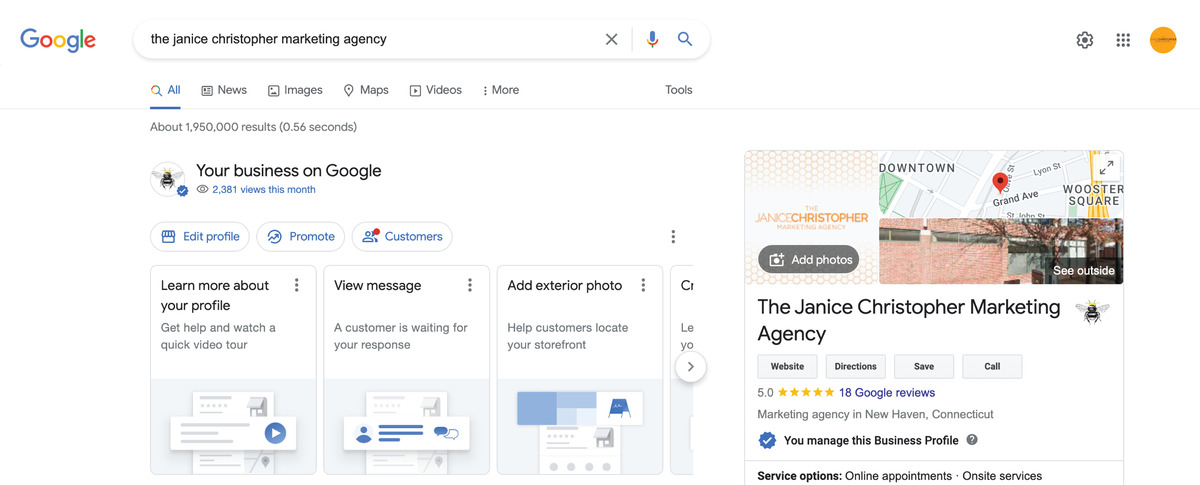Viewport: 1200px width, 485px height.
Task: Click the help icon beside 'You manage this Business Profile'
Action: (972, 440)
